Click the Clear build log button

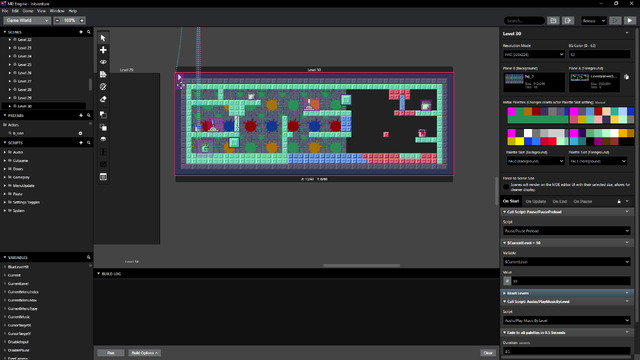[488, 353]
